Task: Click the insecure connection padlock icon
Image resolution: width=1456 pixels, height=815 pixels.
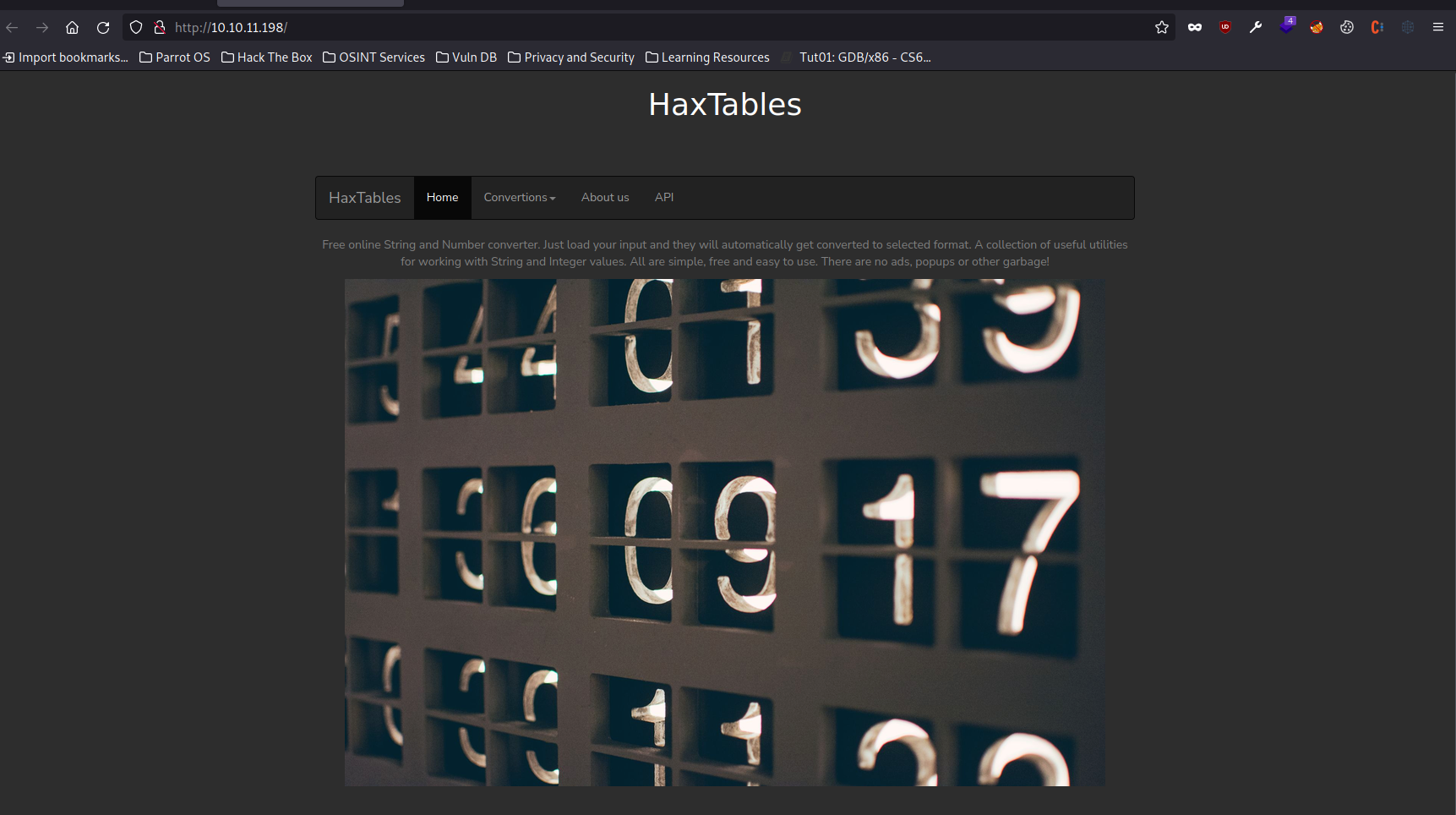Action: coord(160,28)
